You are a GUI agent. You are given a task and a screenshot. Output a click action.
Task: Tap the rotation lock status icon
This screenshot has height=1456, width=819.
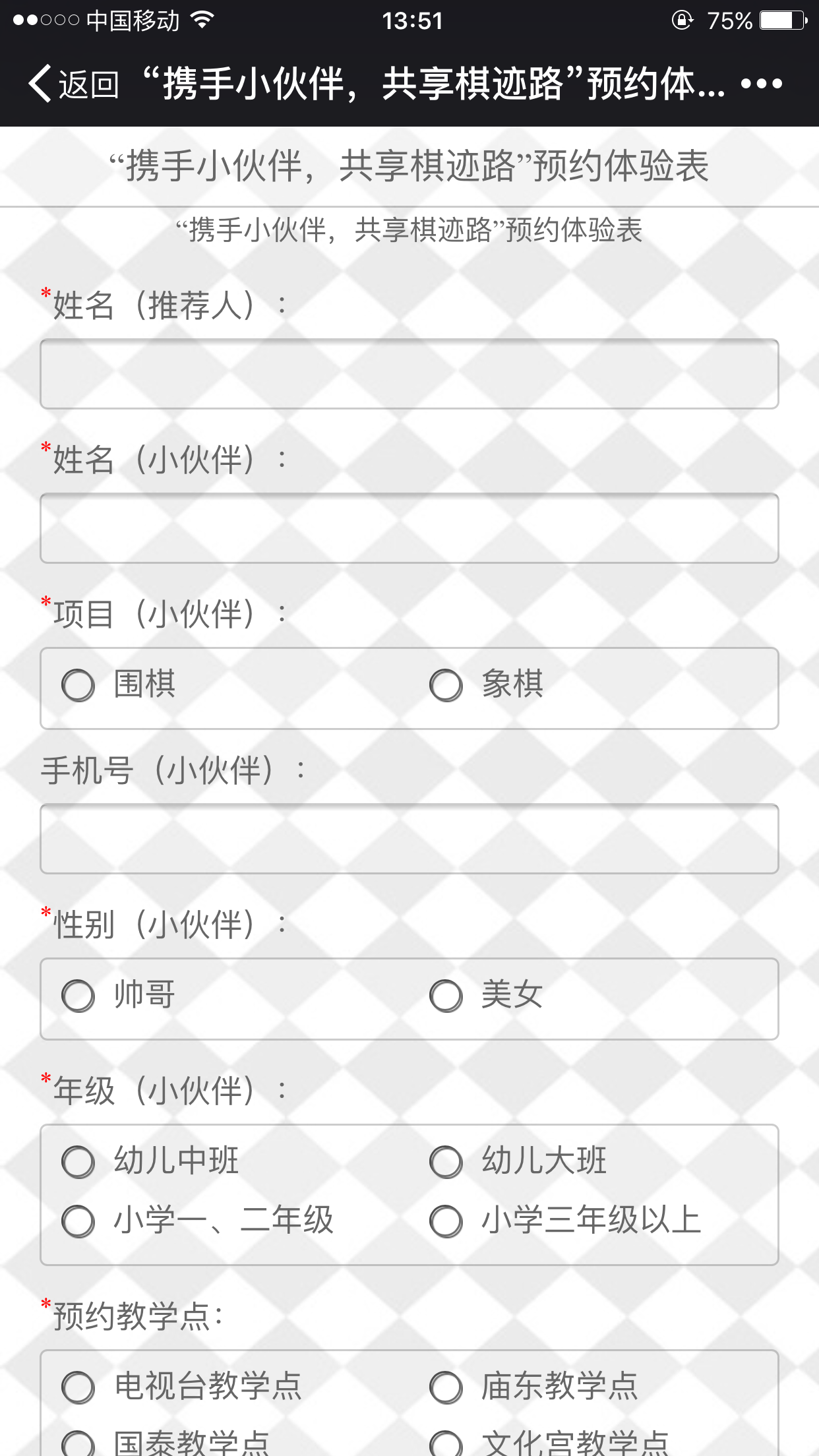click(x=682, y=20)
